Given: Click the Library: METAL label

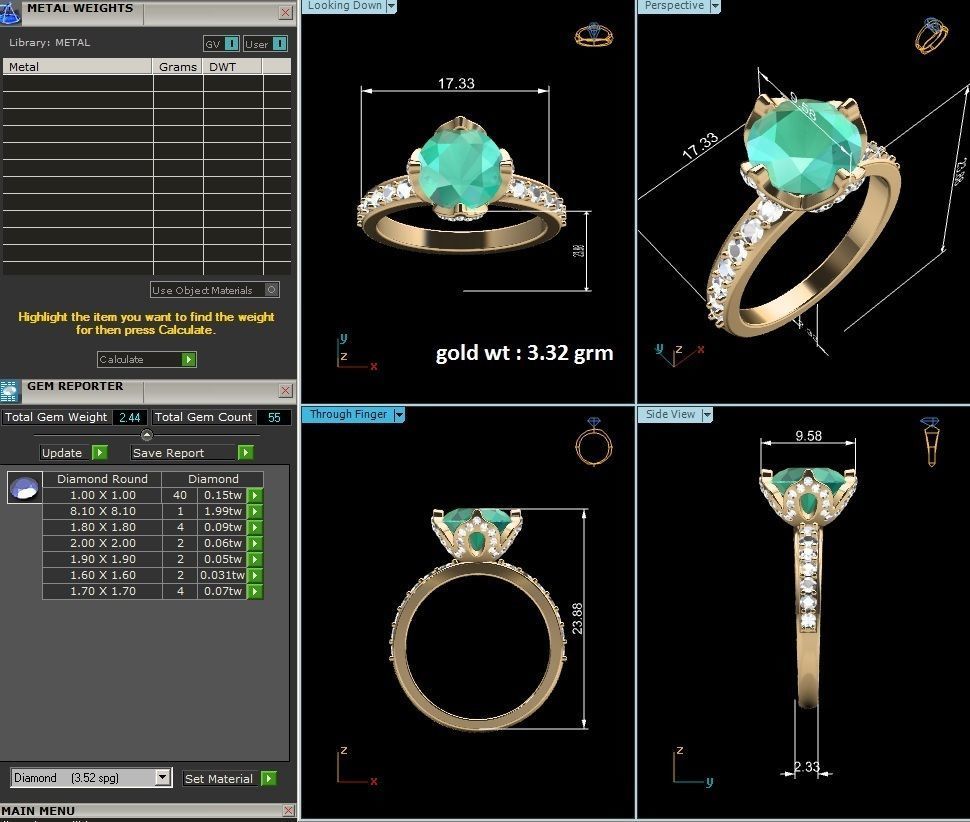Looking at the screenshot, I should (x=49, y=43).
